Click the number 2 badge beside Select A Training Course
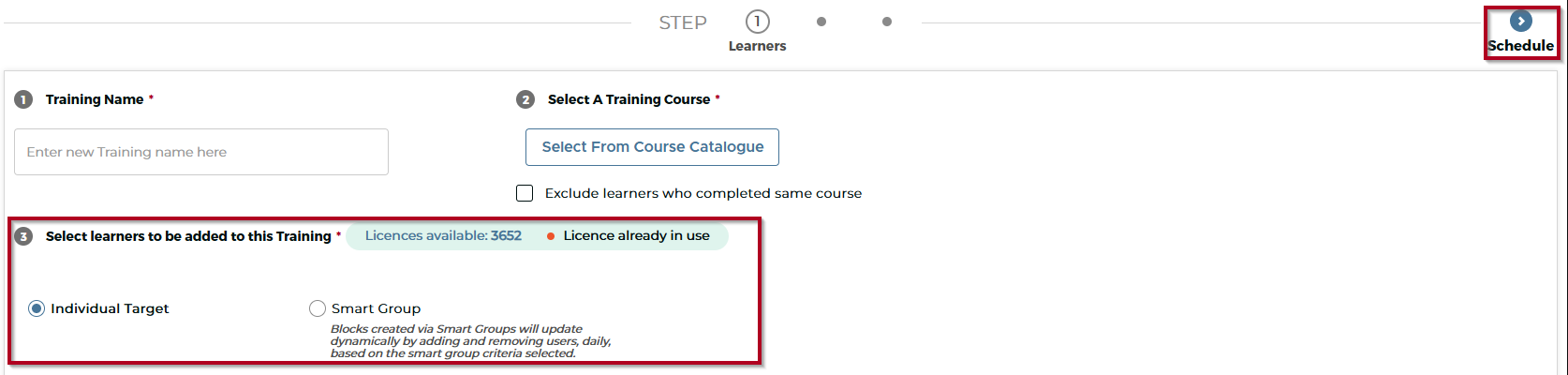Screen dimensions: 1568x375 (x=525, y=99)
